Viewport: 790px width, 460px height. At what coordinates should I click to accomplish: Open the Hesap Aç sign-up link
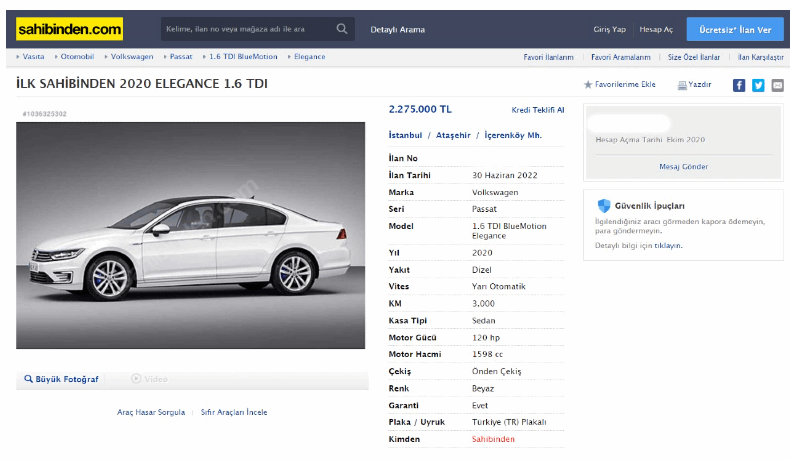(x=656, y=30)
